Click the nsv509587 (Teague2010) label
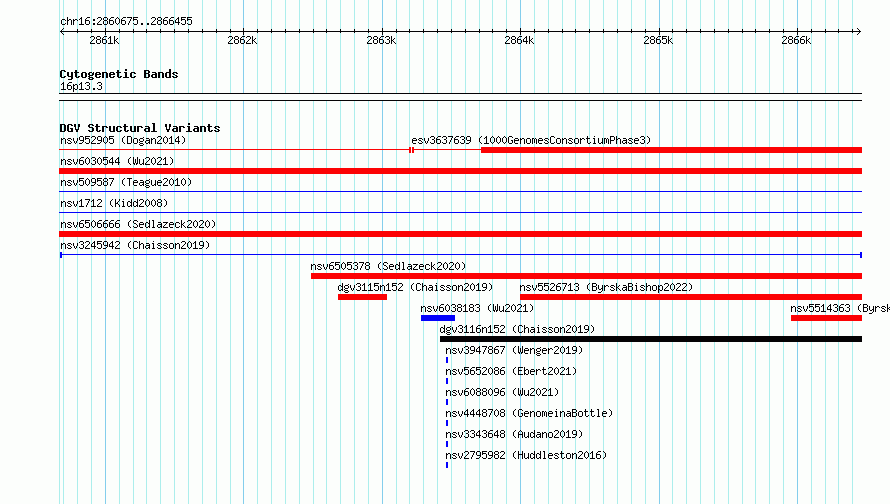890x504 pixels. (x=126, y=182)
